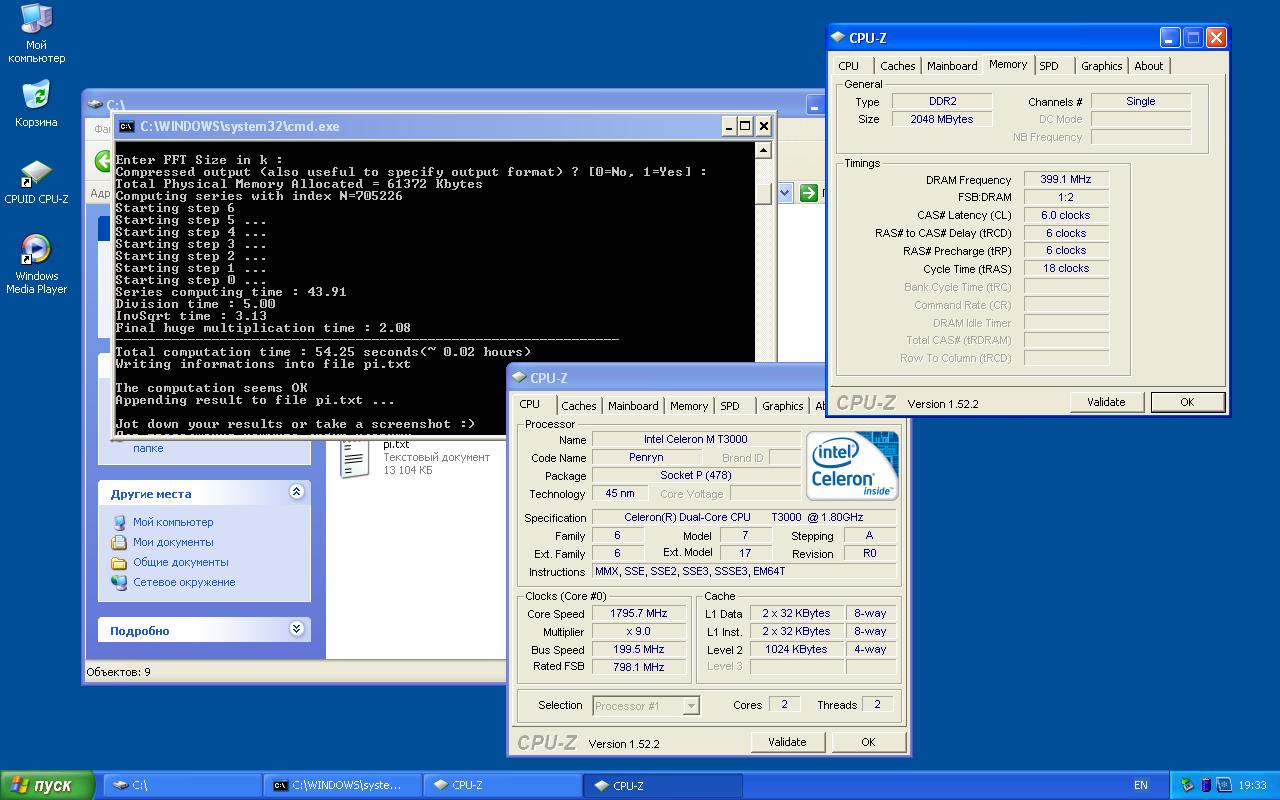1280x800 pixels.
Task: Click cmd window scrollbar up arrow
Action: pyautogui.click(x=763, y=150)
